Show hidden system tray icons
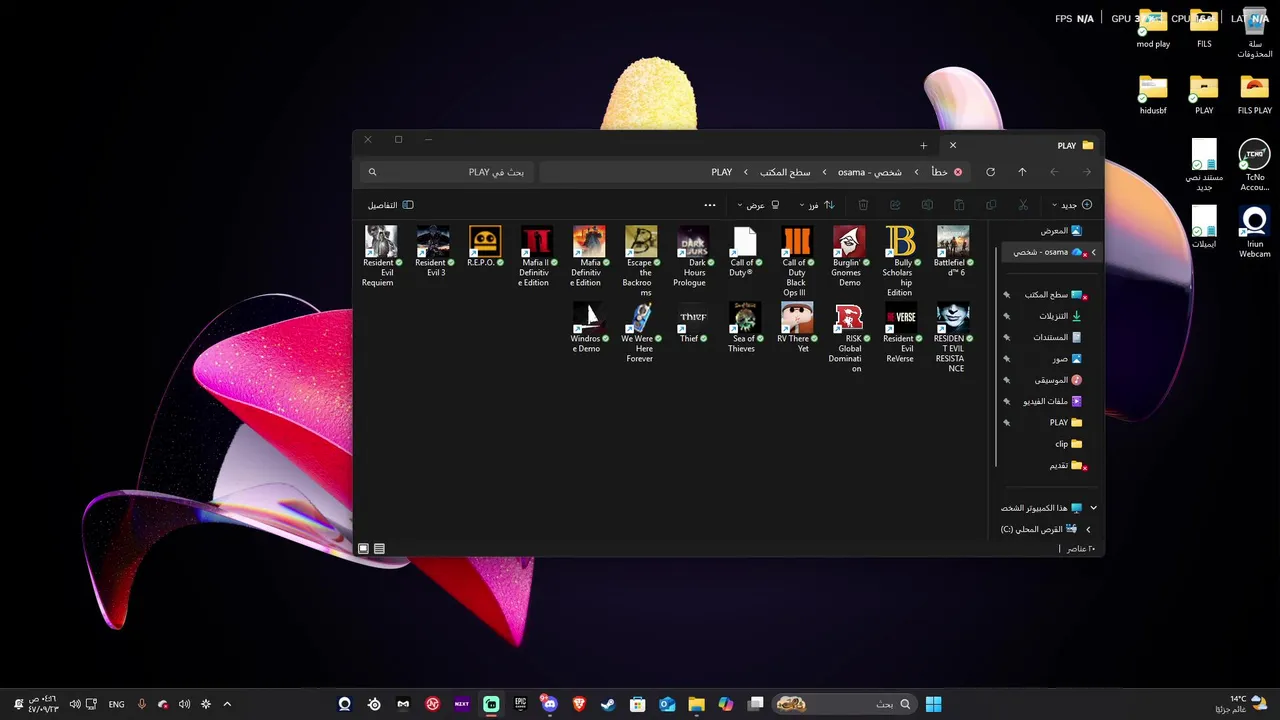 coord(227,704)
